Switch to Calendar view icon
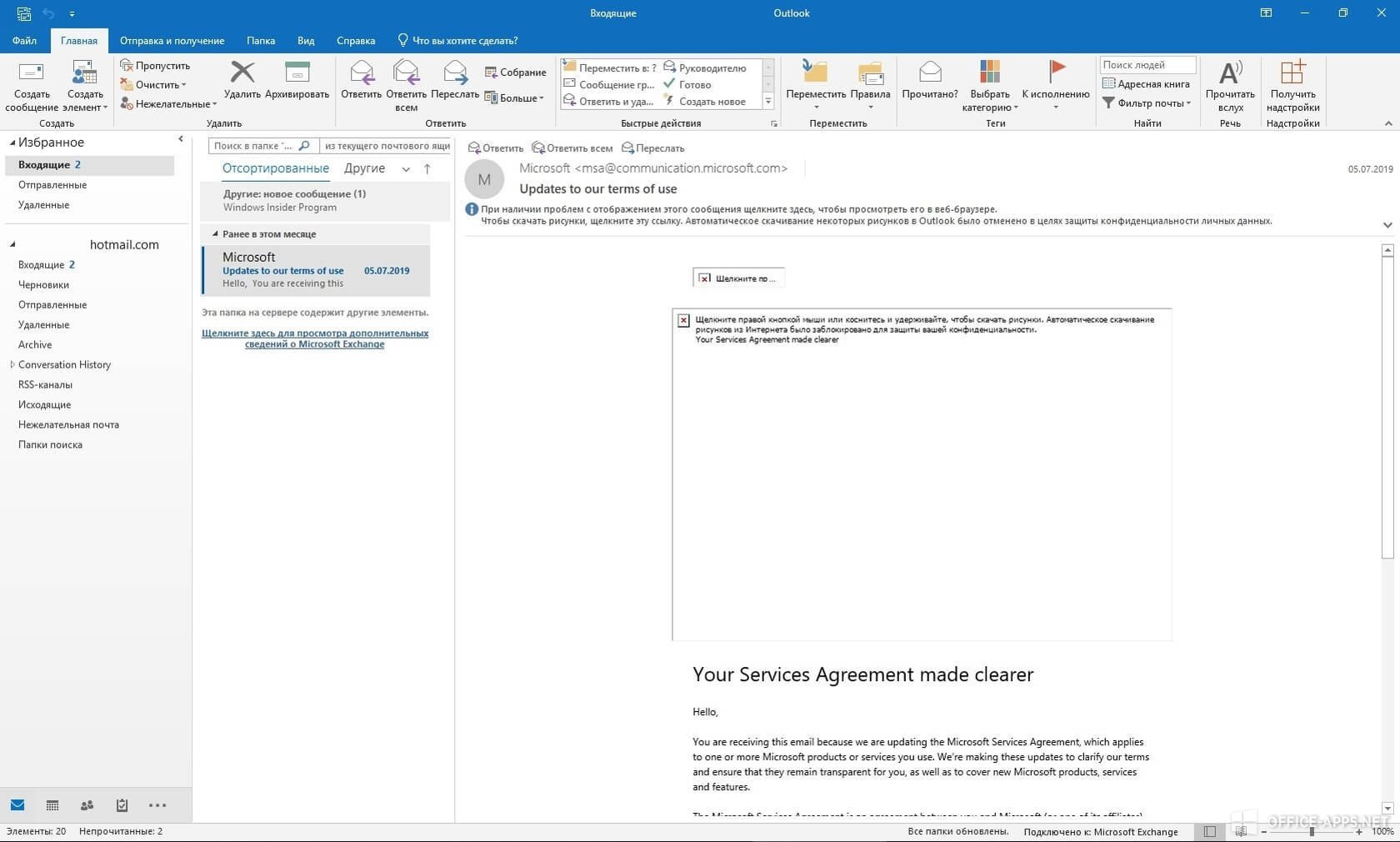The height and width of the screenshot is (842, 1400). coord(52,805)
